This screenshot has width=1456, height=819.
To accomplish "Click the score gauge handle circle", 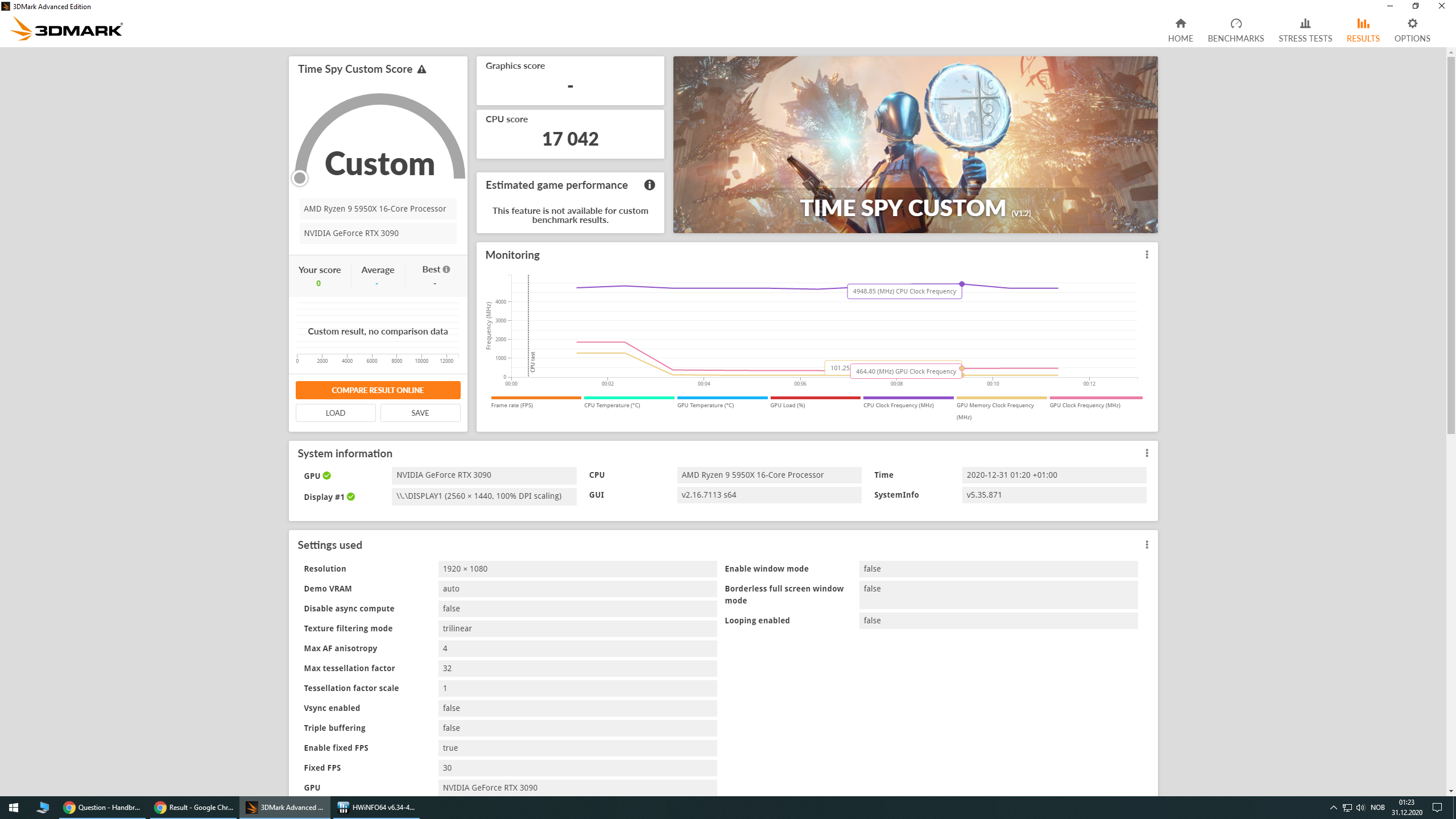I will (x=300, y=178).
